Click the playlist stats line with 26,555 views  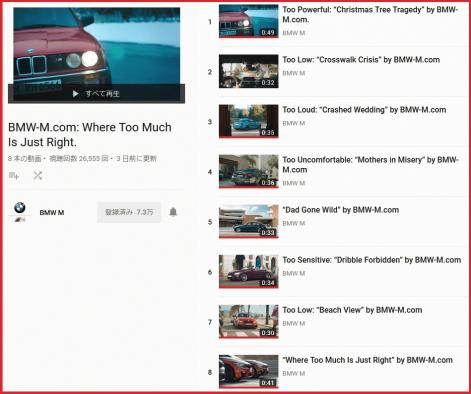(82, 159)
